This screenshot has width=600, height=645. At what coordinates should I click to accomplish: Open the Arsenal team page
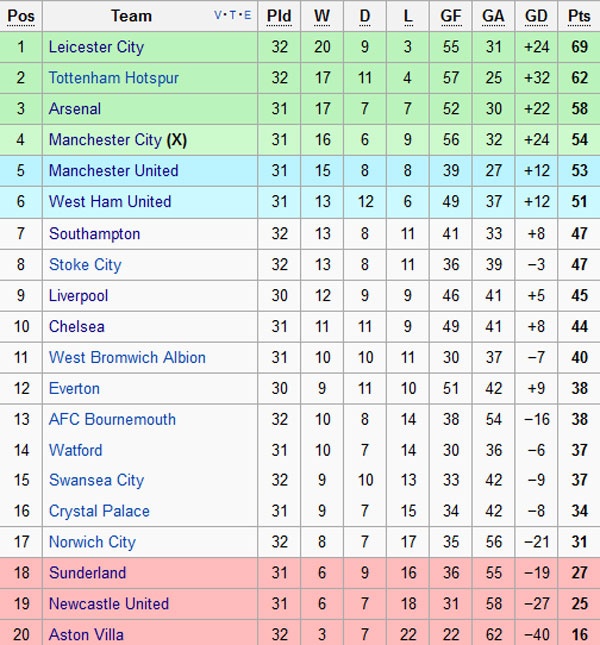click(75, 109)
